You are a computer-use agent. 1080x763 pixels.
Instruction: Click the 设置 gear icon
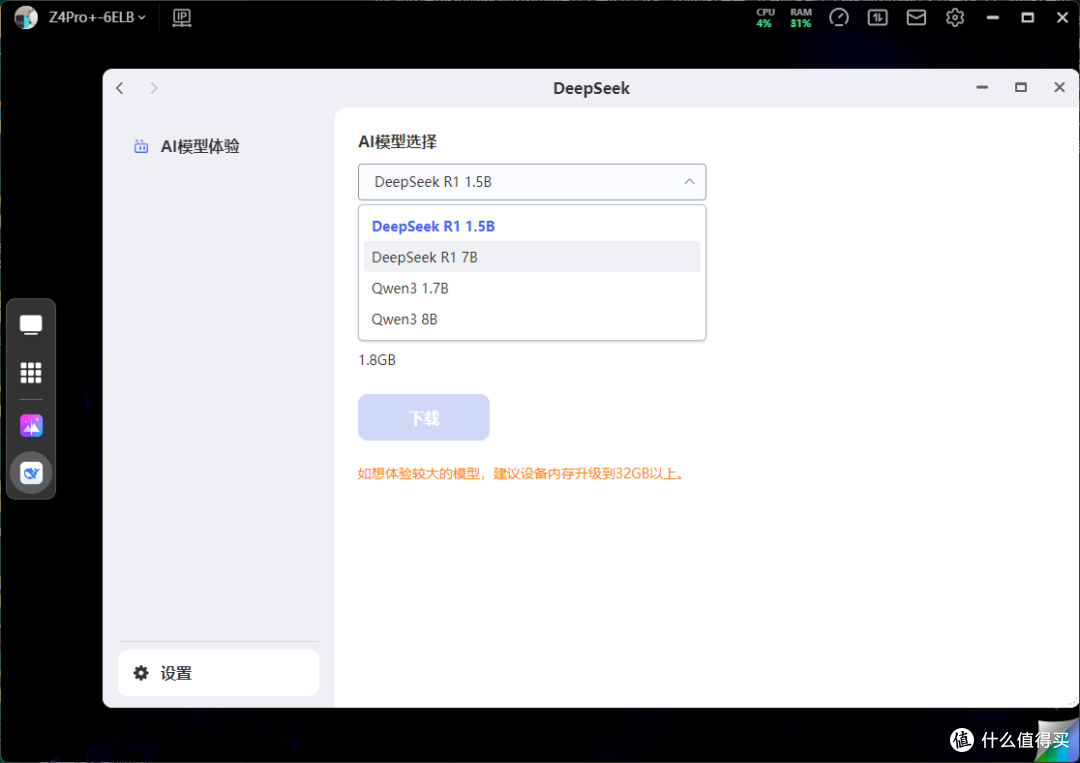click(x=141, y=673)
